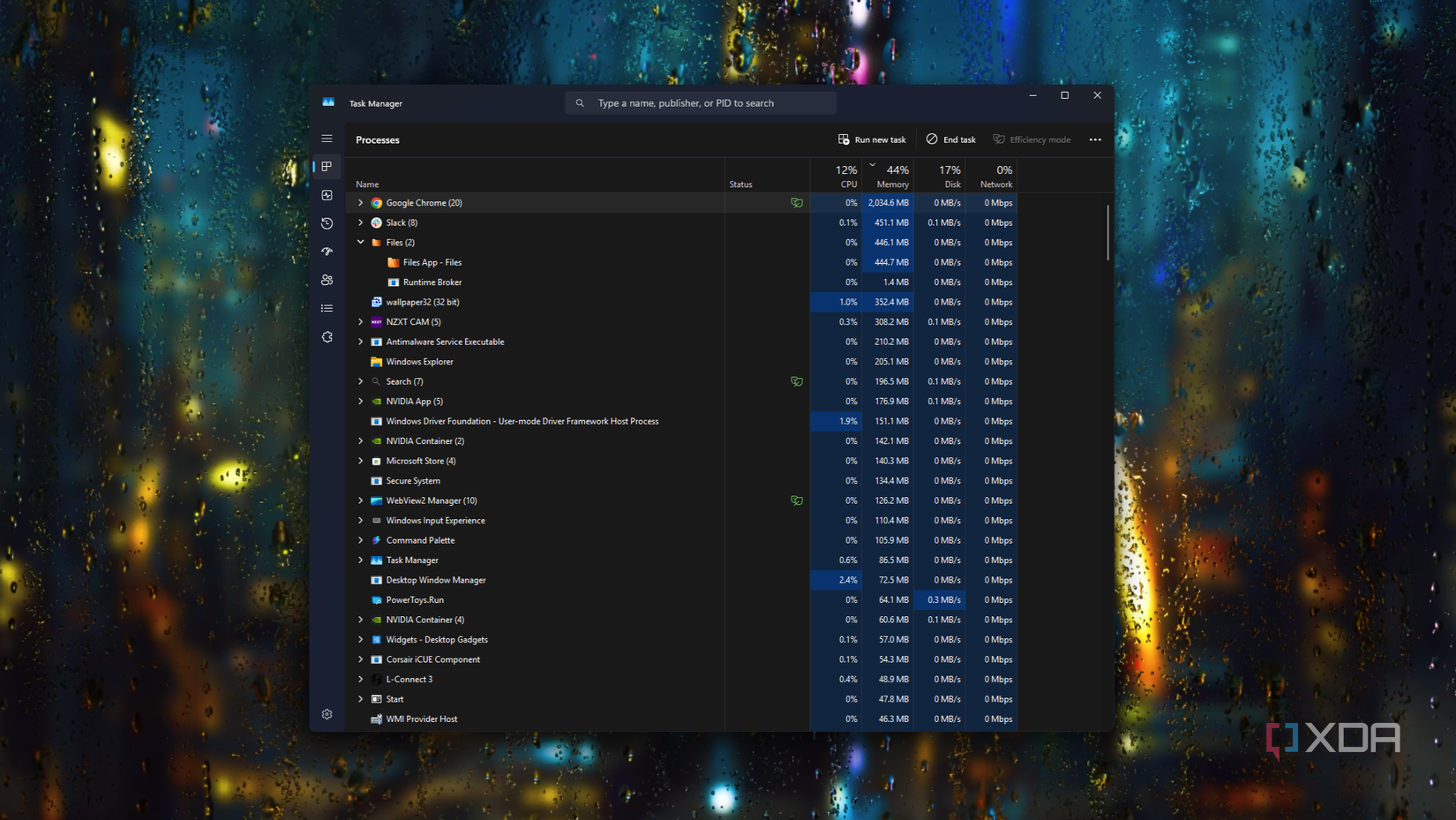Click the Windows Explorer process icon
This screenshot has height=820, width=1456.
[x=377, y=362]
